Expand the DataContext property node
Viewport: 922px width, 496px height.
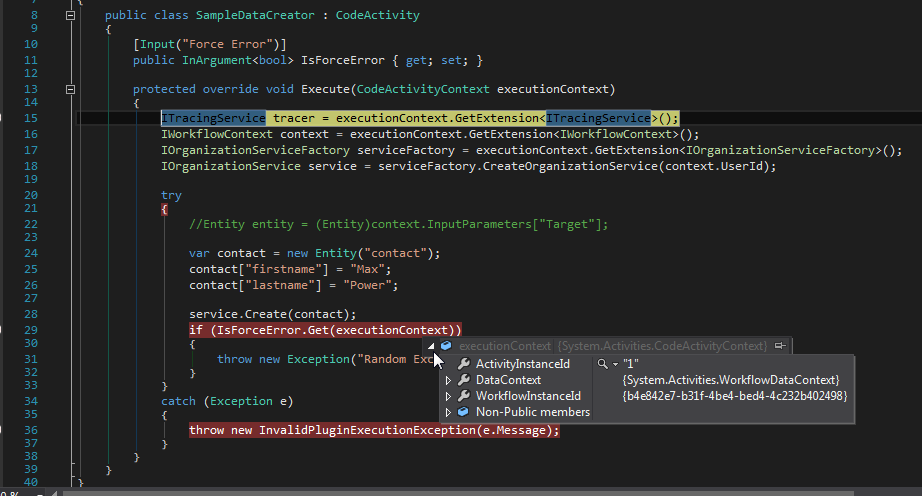coord(448,380)
